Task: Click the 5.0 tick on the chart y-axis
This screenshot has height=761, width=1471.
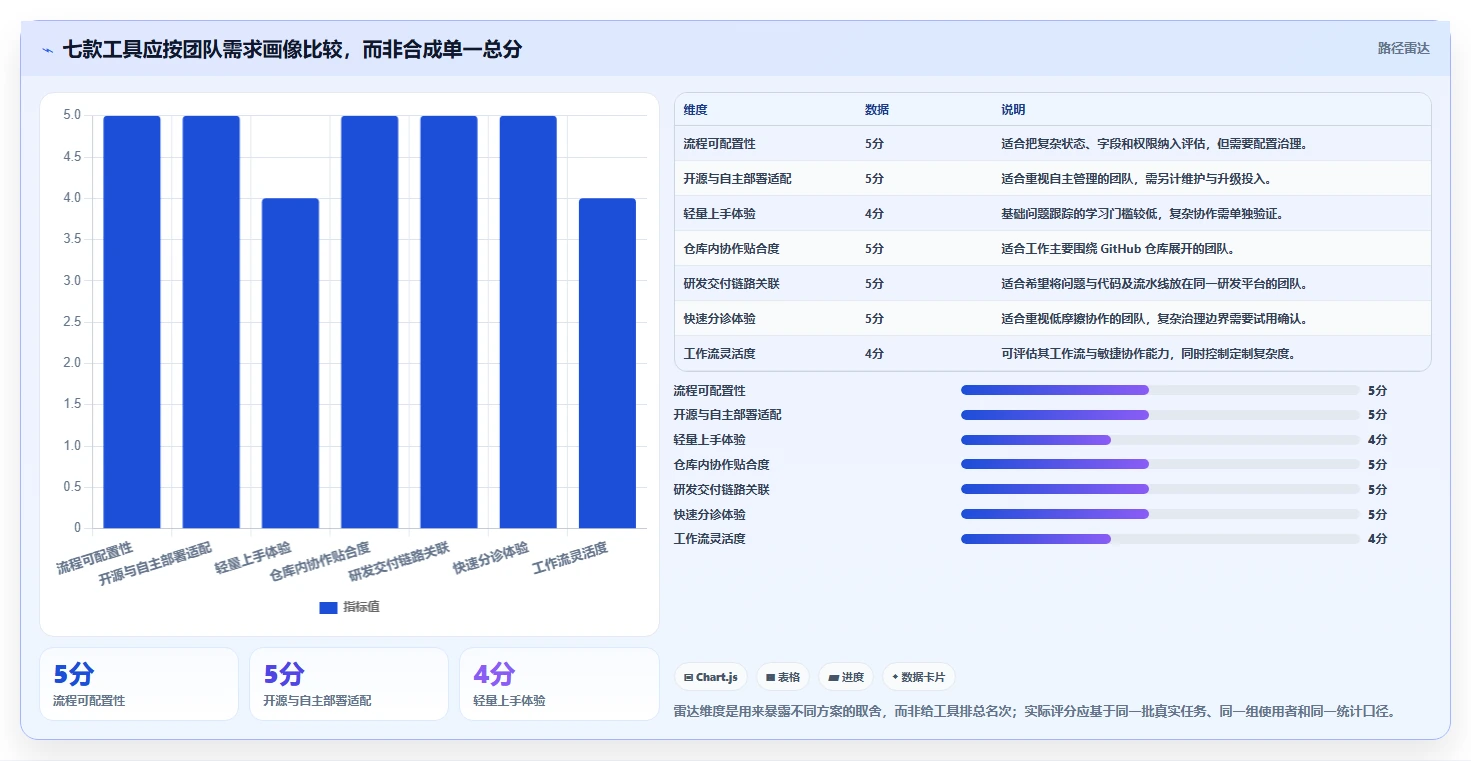Action: pos(72,115)
